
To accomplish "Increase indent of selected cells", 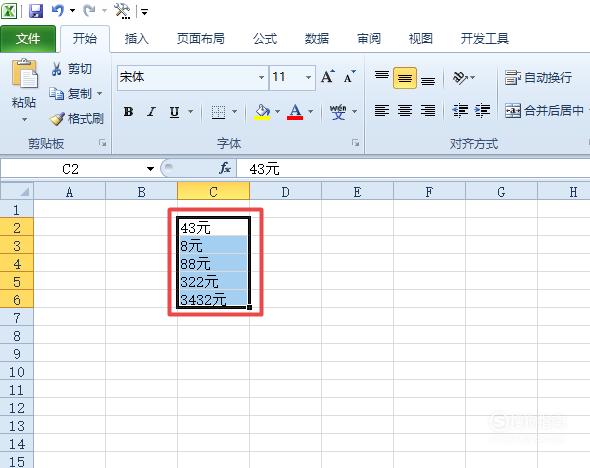I will tap(482, 111).
